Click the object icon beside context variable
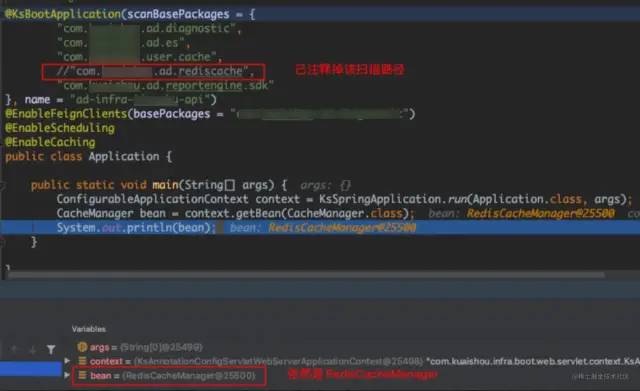 tap(82, 361)
